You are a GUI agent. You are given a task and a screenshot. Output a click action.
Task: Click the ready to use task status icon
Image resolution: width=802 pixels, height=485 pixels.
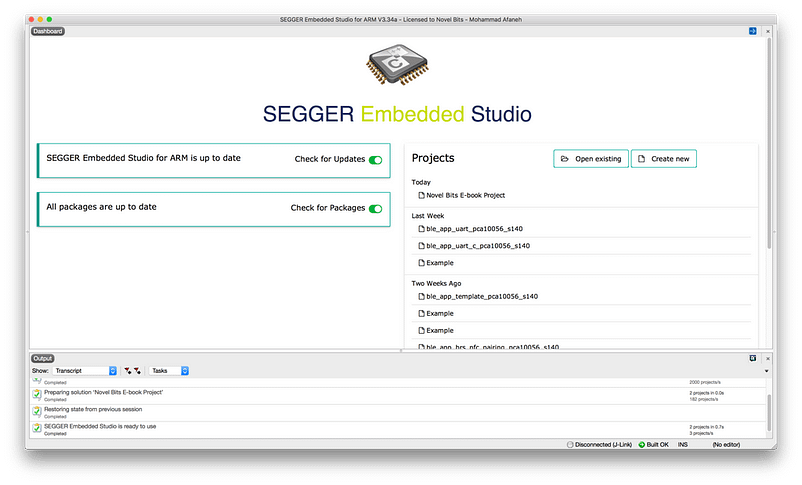[x=37, y=428]
